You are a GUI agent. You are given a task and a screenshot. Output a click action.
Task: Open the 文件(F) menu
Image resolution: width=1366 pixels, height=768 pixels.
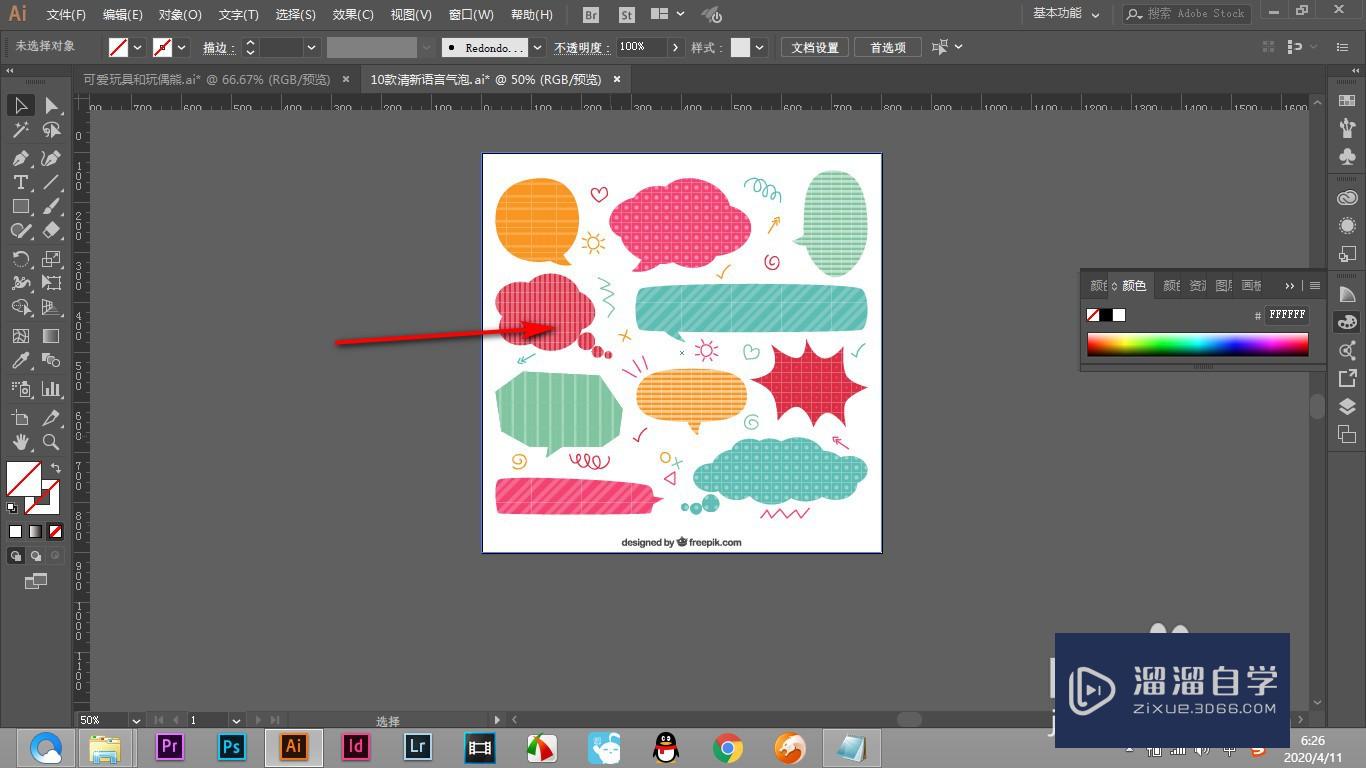point(66,15)
